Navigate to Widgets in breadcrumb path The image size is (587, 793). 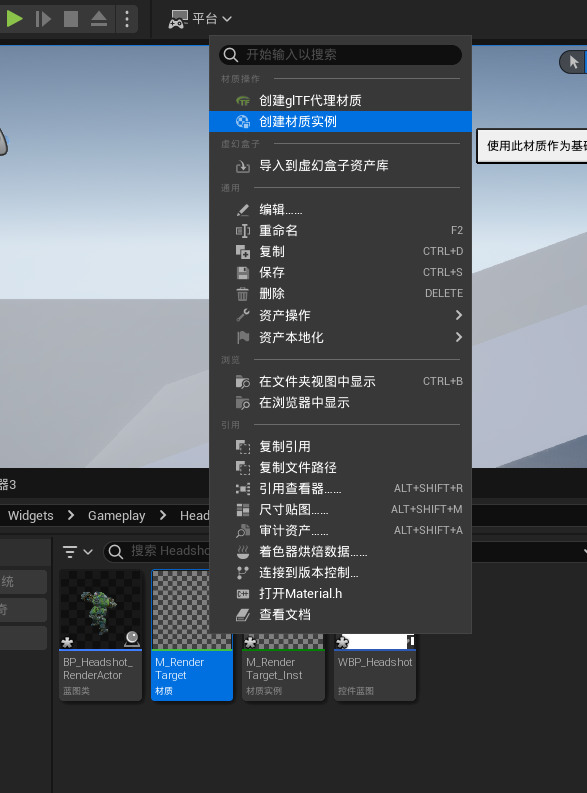click(30, 515)
